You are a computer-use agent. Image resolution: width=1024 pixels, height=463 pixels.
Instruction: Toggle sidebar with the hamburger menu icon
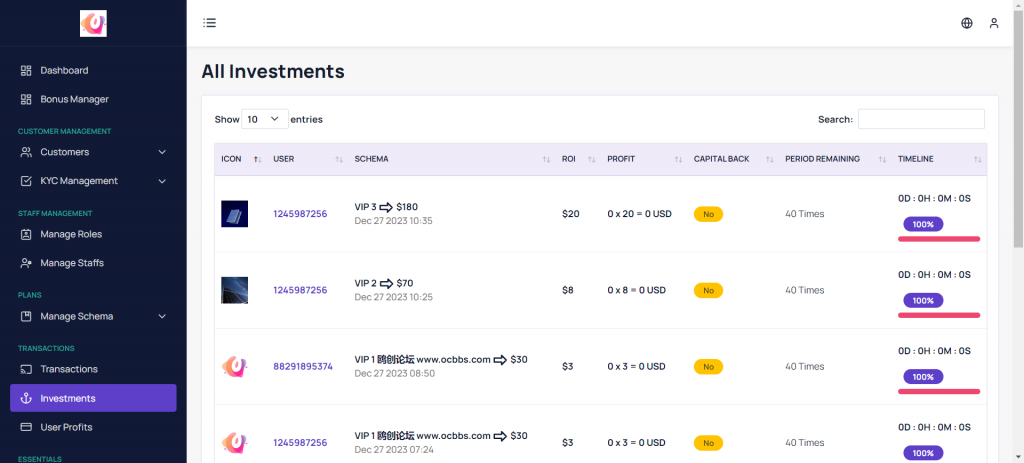click(209, 23)
